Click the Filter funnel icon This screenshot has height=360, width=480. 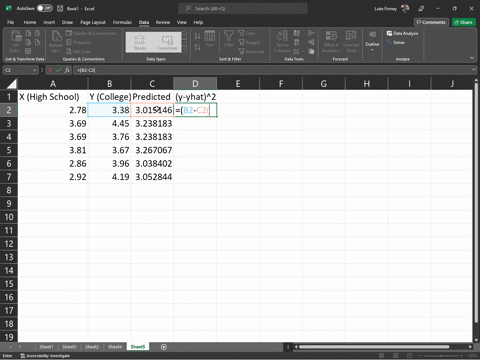pyautogui.click(x=229, y=39)
